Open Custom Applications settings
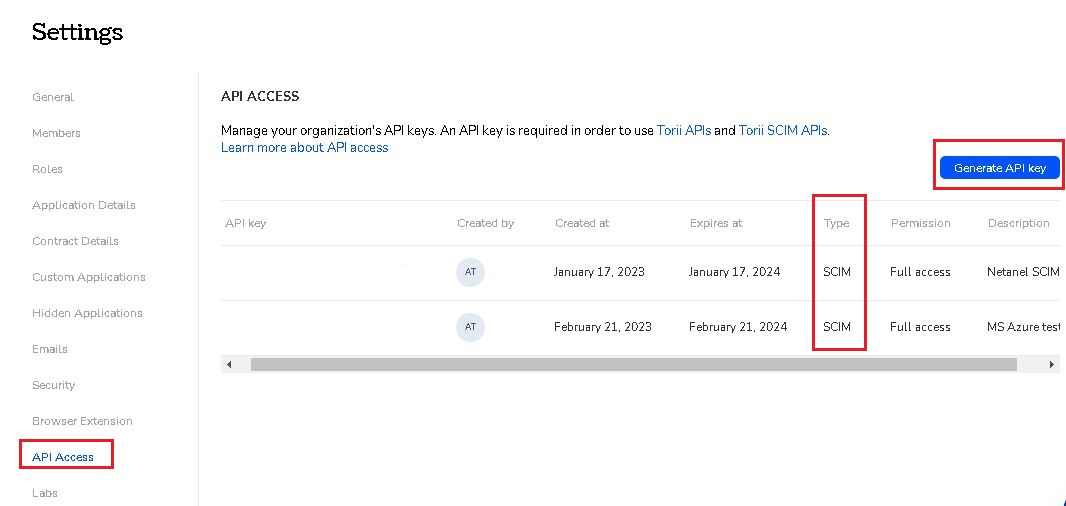 (89, 277)
